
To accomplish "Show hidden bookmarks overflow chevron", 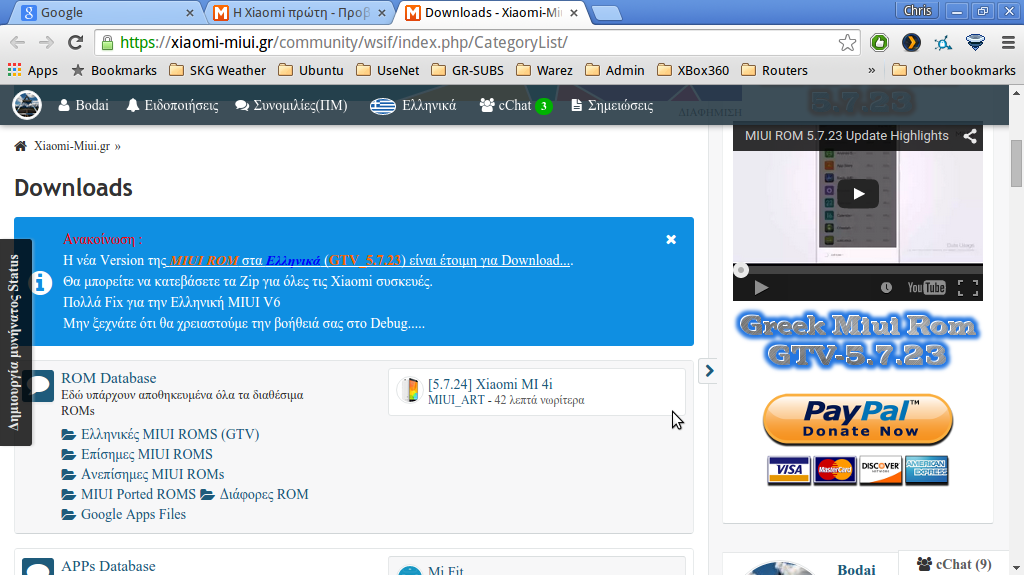I will click(871, 70).
